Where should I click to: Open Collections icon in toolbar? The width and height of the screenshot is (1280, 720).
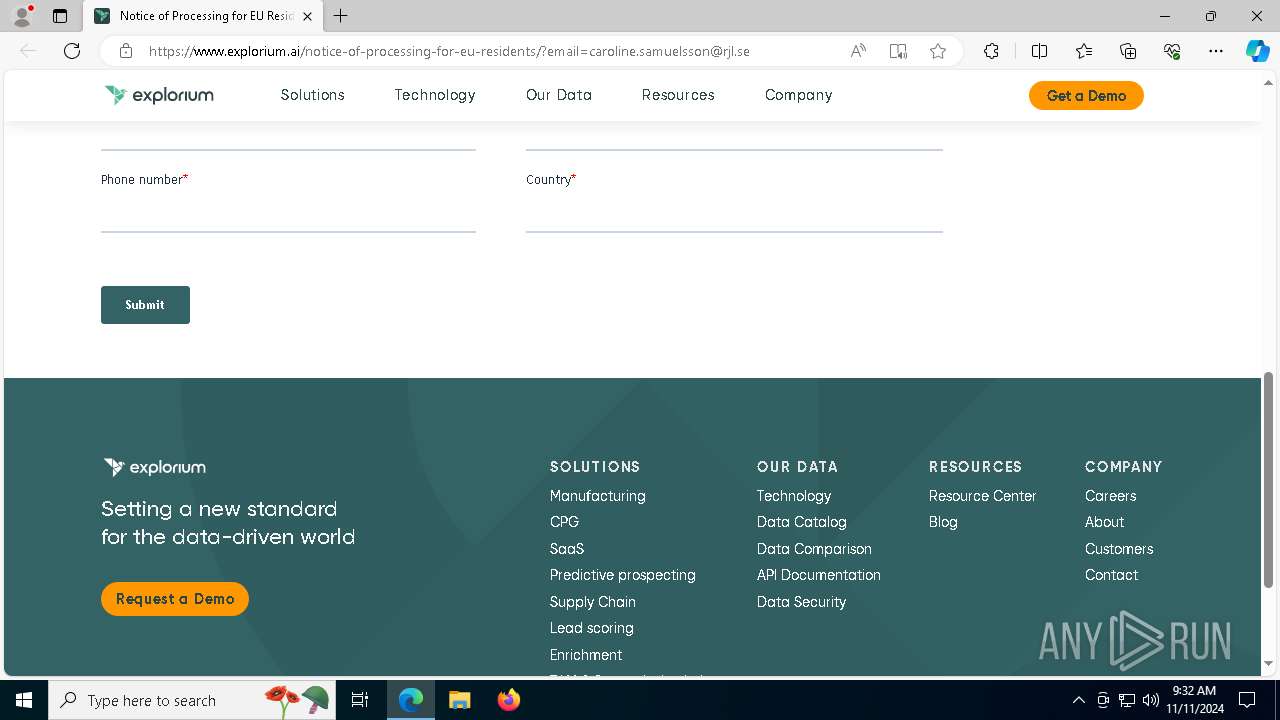[x=1128, y=51]
